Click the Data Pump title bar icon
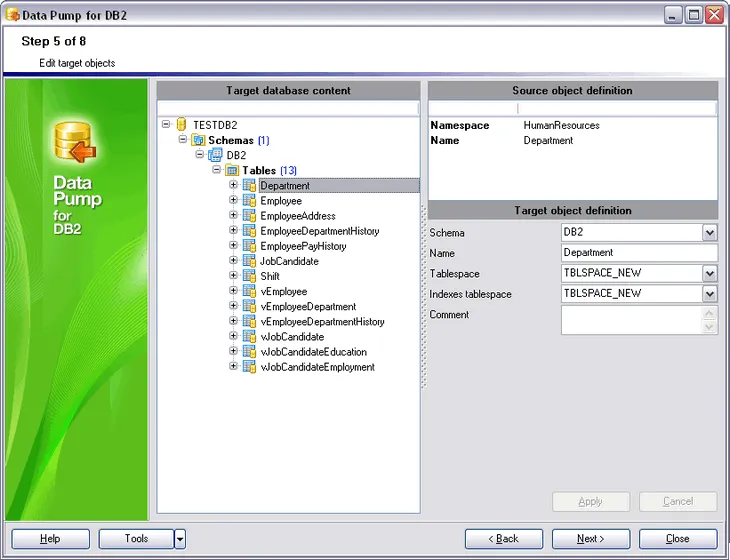Image resolution: width=730 pixels, height=560 pixels. pos(13,15)
